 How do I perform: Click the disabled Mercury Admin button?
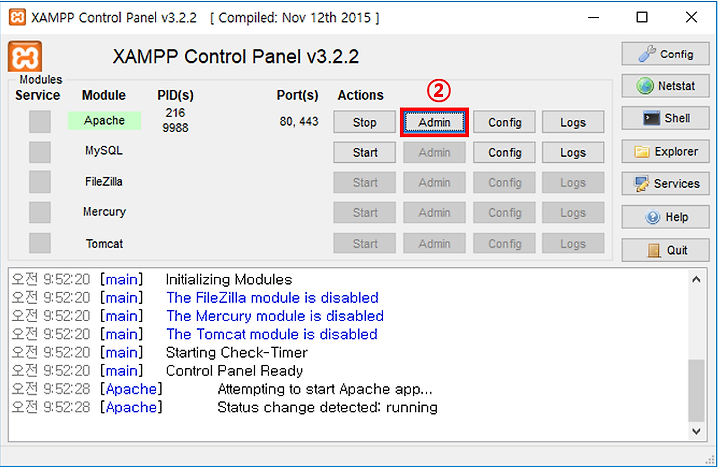click(x=434, y=213)
